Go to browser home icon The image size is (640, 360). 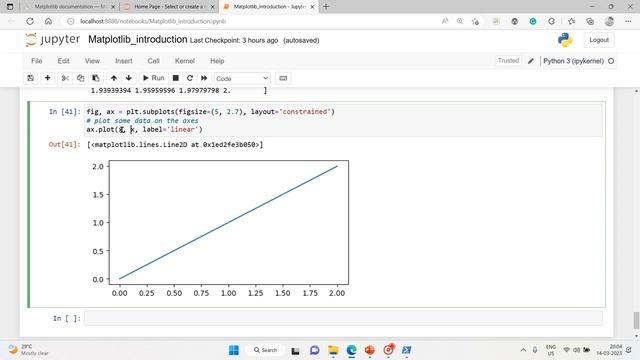(48, 21)
